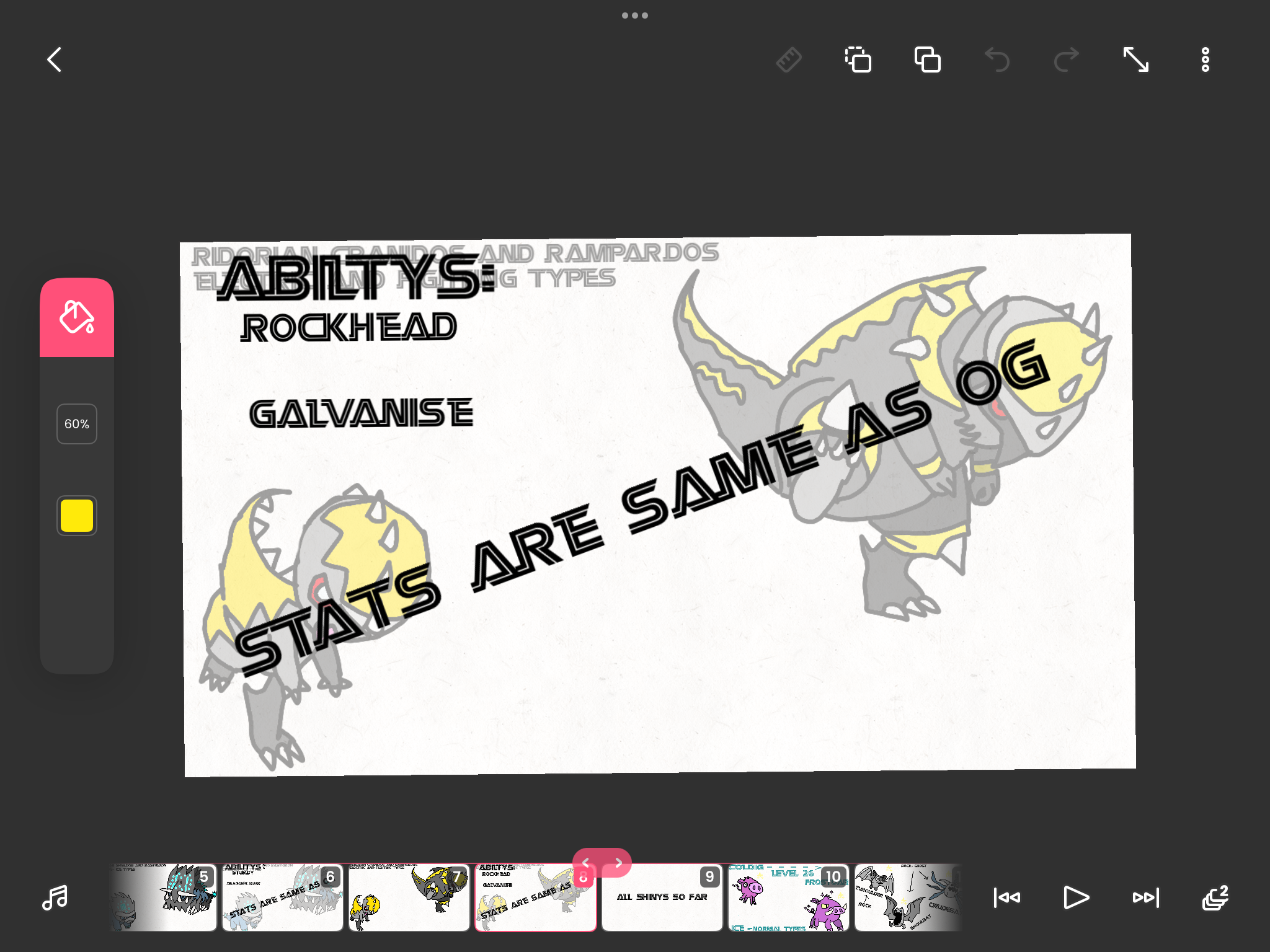Select frame 6 thumbnail
This screenshot has width=1270, height=952.
click(283, 897)
